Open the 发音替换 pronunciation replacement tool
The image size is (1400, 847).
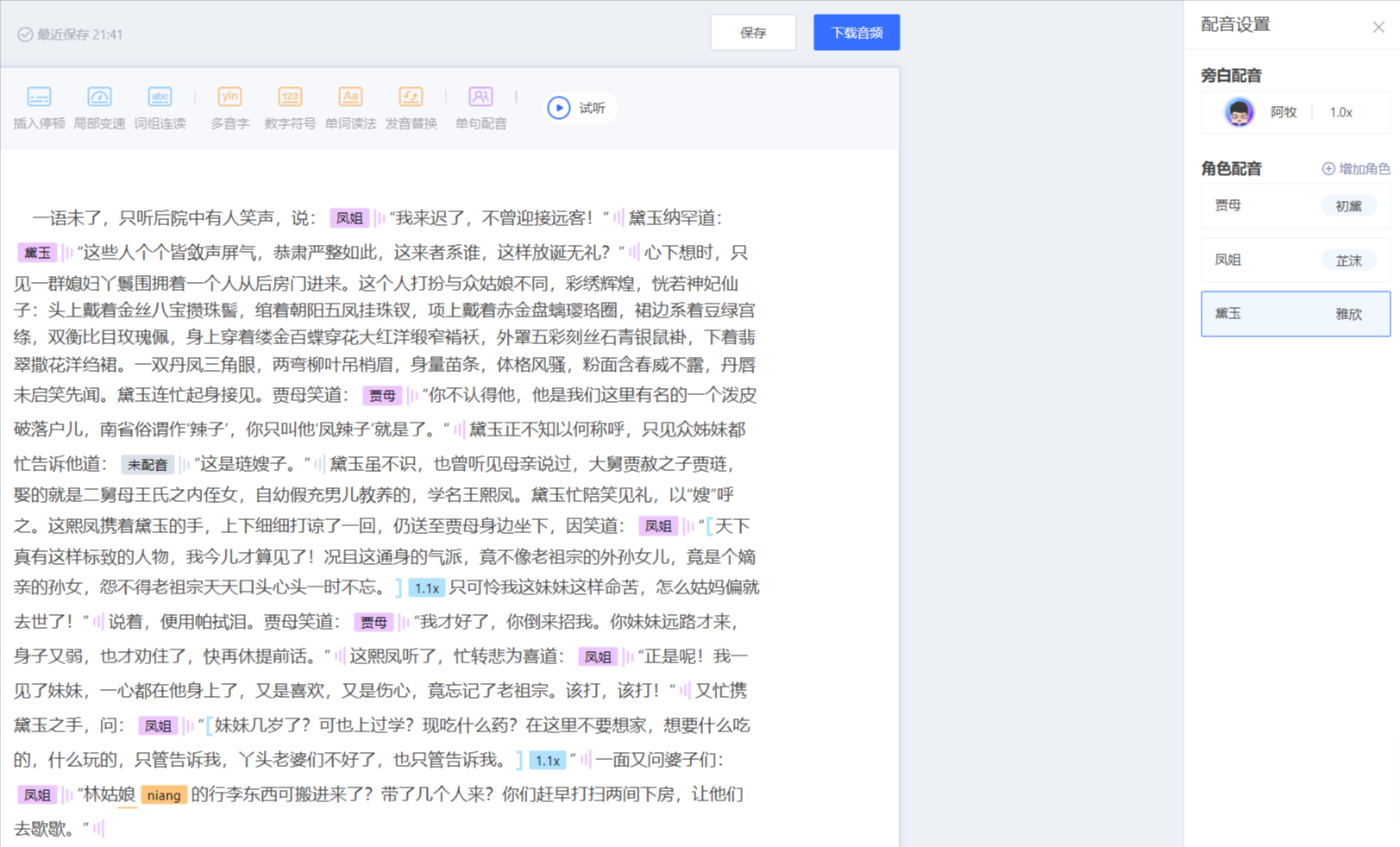pyautogui.click(x=411, y=107)
